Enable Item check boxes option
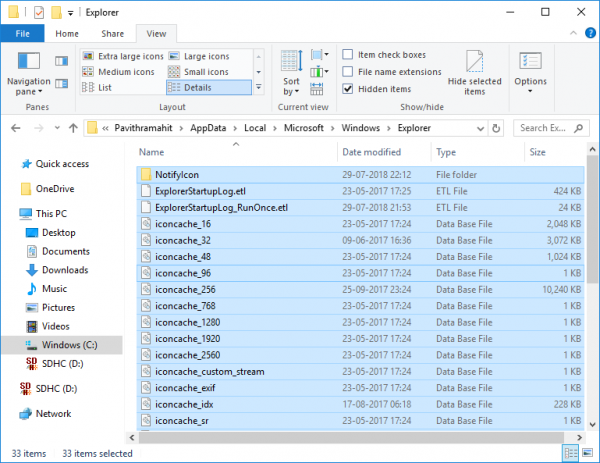Image resolution: width=600 pixels, height=463 pixels. pyautogui.click(x=347, y=55)
